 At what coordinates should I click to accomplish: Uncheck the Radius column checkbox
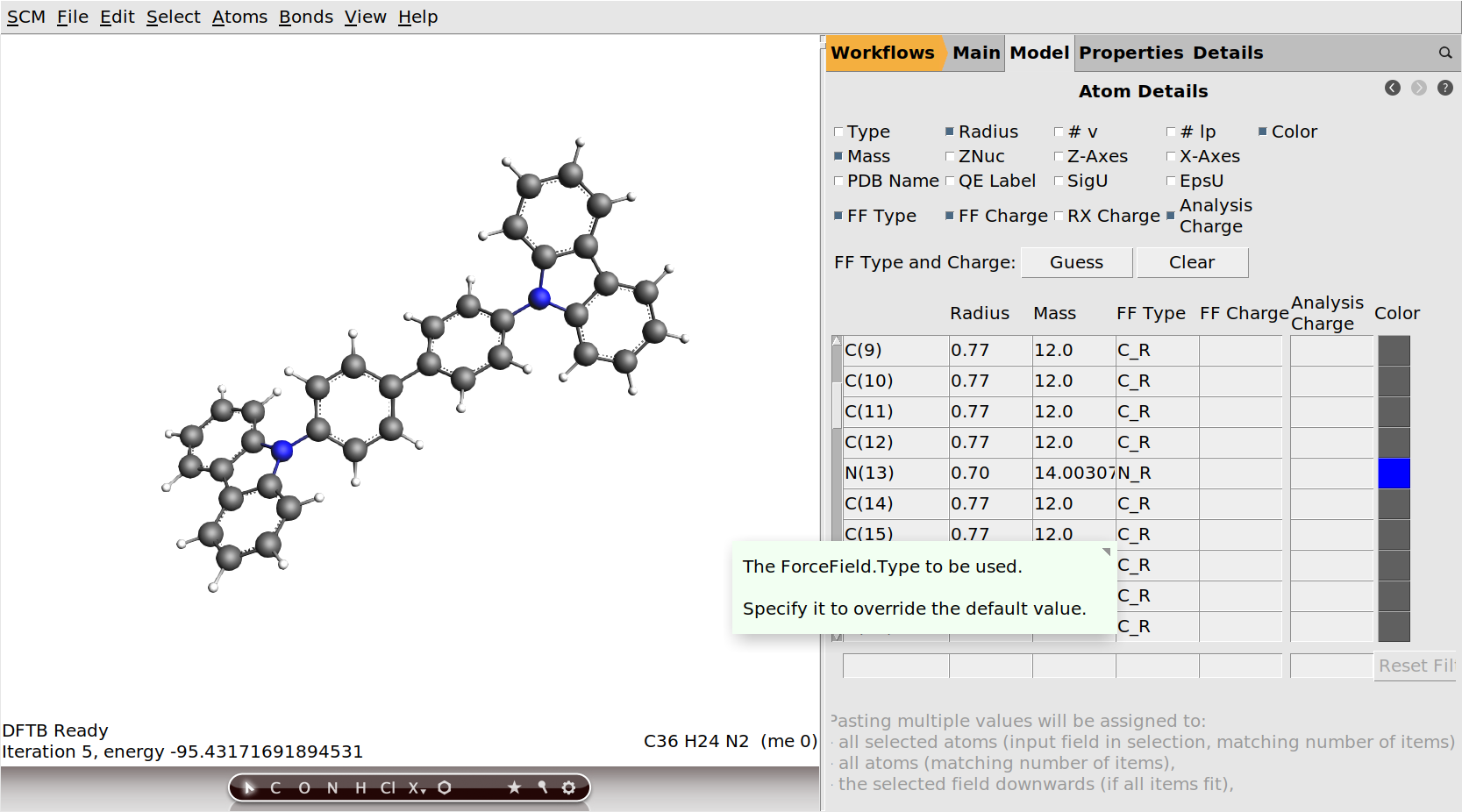pyautogui.click(x=950, y=132)
